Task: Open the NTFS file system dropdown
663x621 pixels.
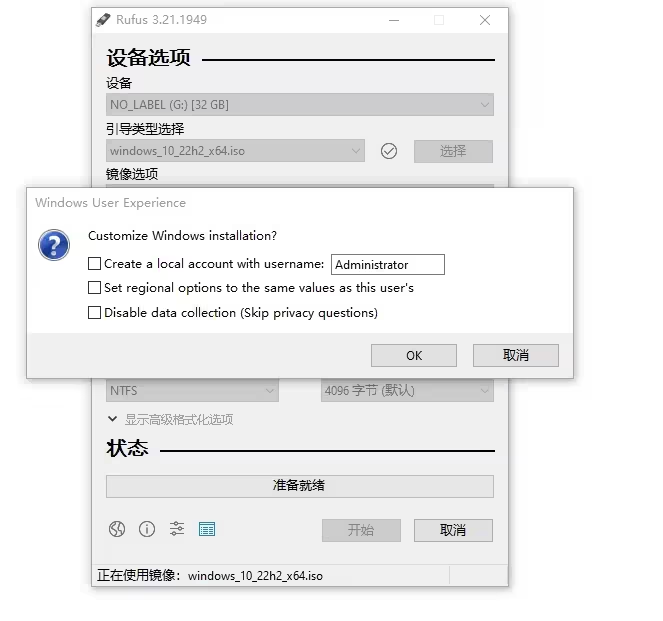Action: click(192, 390)
